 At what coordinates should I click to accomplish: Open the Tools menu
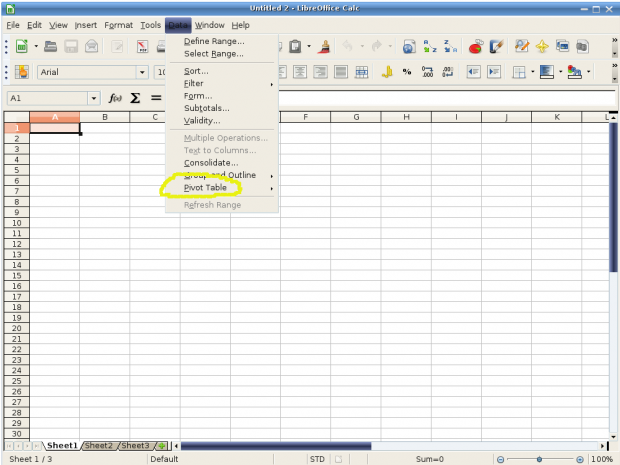[x=151, y=25]
